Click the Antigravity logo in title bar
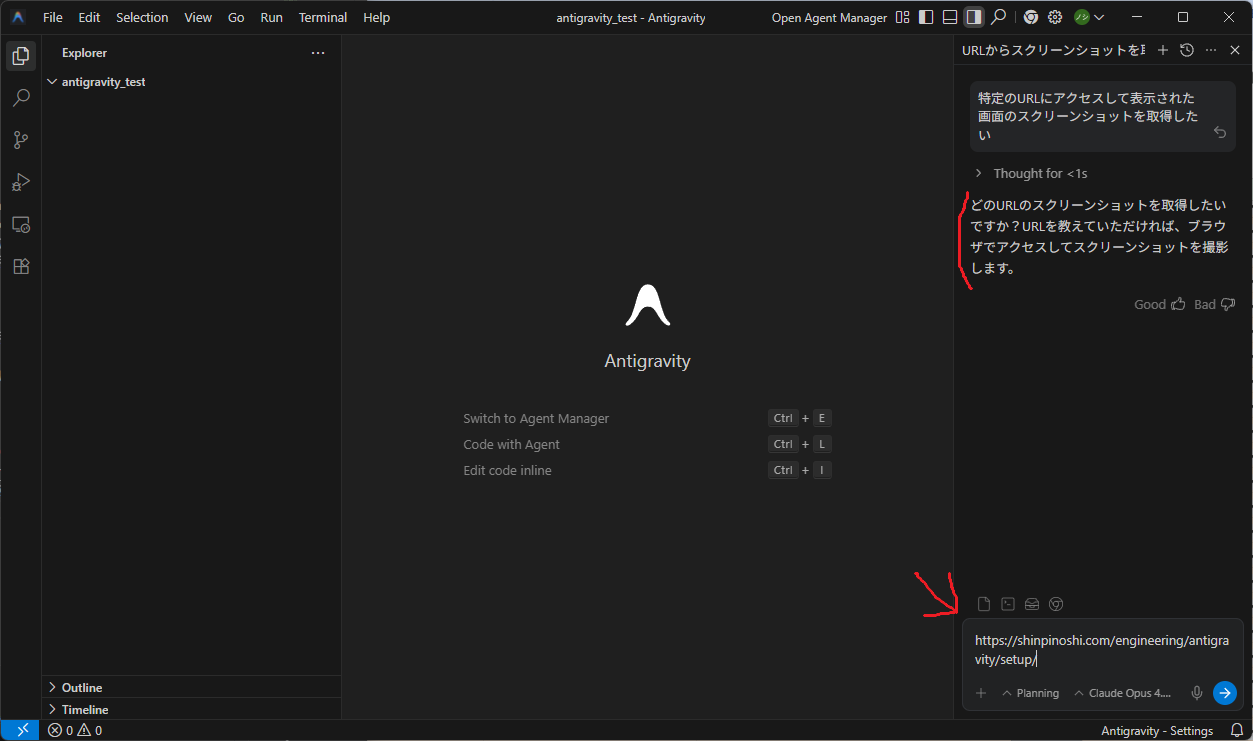Screen dimensions: 1253x741 tap(18, 17)
